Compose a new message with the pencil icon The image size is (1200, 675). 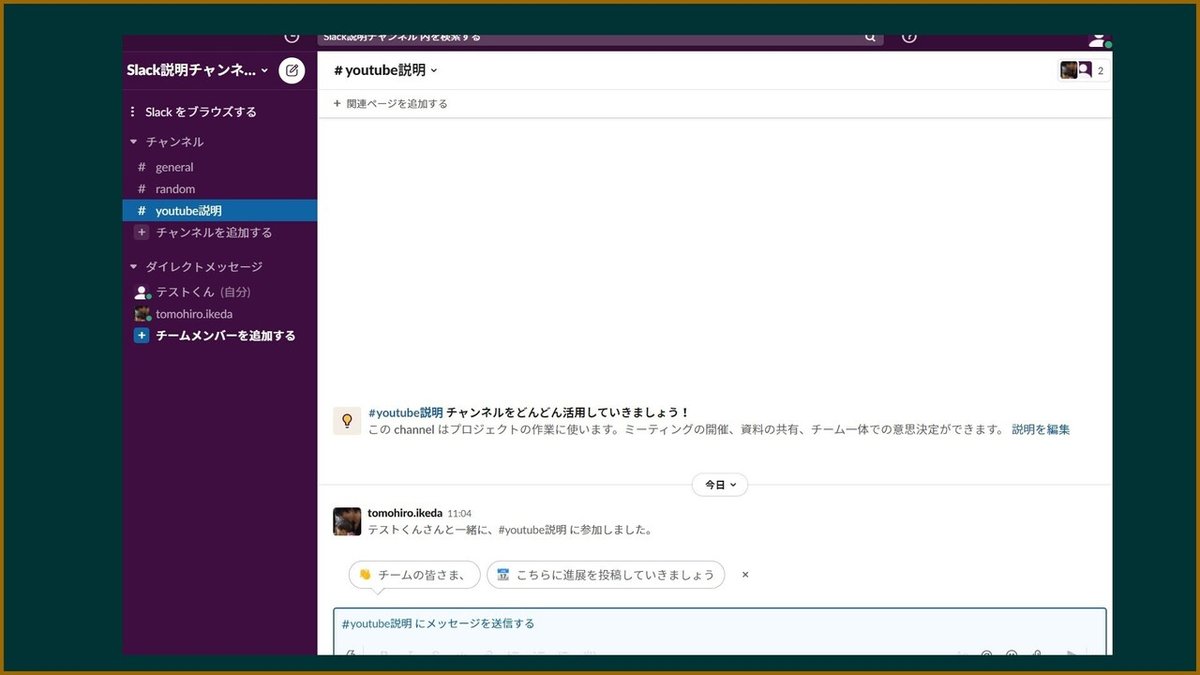291,70
